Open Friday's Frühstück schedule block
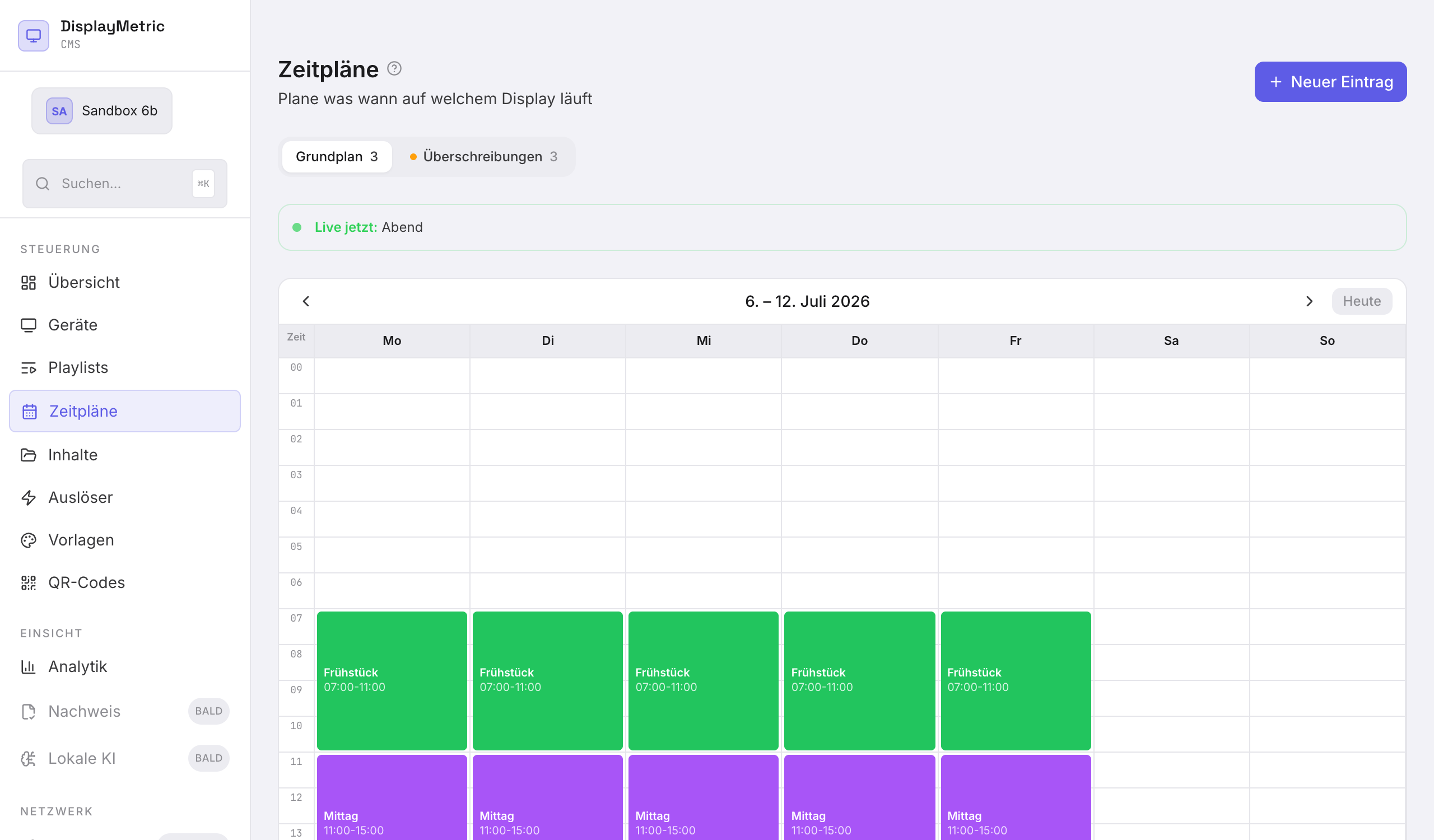Screen dimensions: 1434x840 [x=1016, y=681]
